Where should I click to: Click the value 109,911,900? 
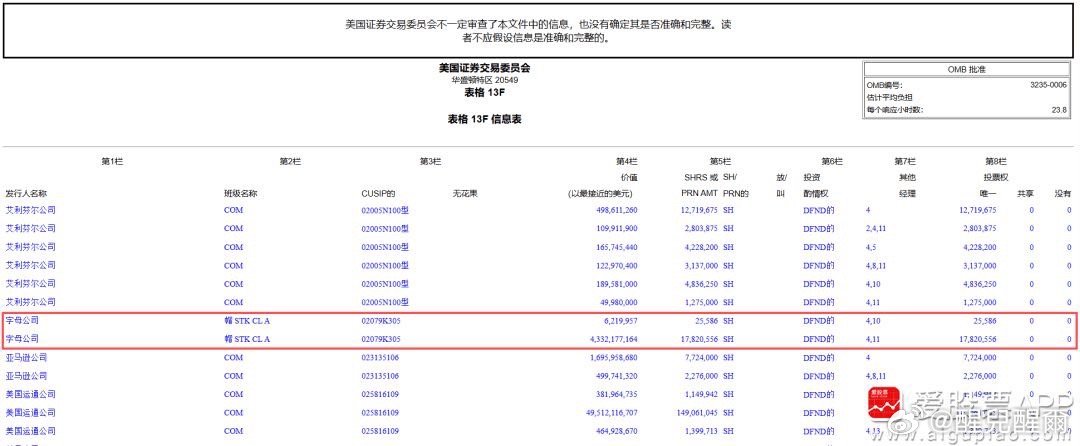(x=616, y=229)
